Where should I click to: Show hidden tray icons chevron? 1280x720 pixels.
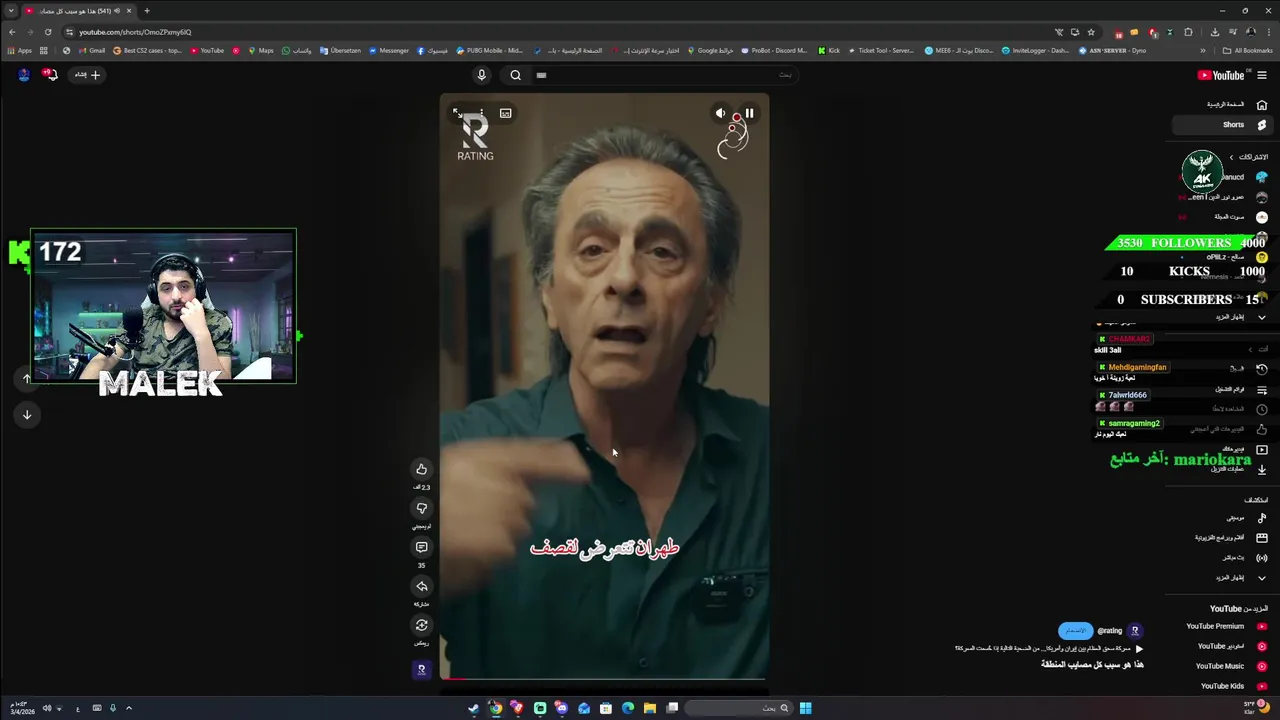(128, 708)
